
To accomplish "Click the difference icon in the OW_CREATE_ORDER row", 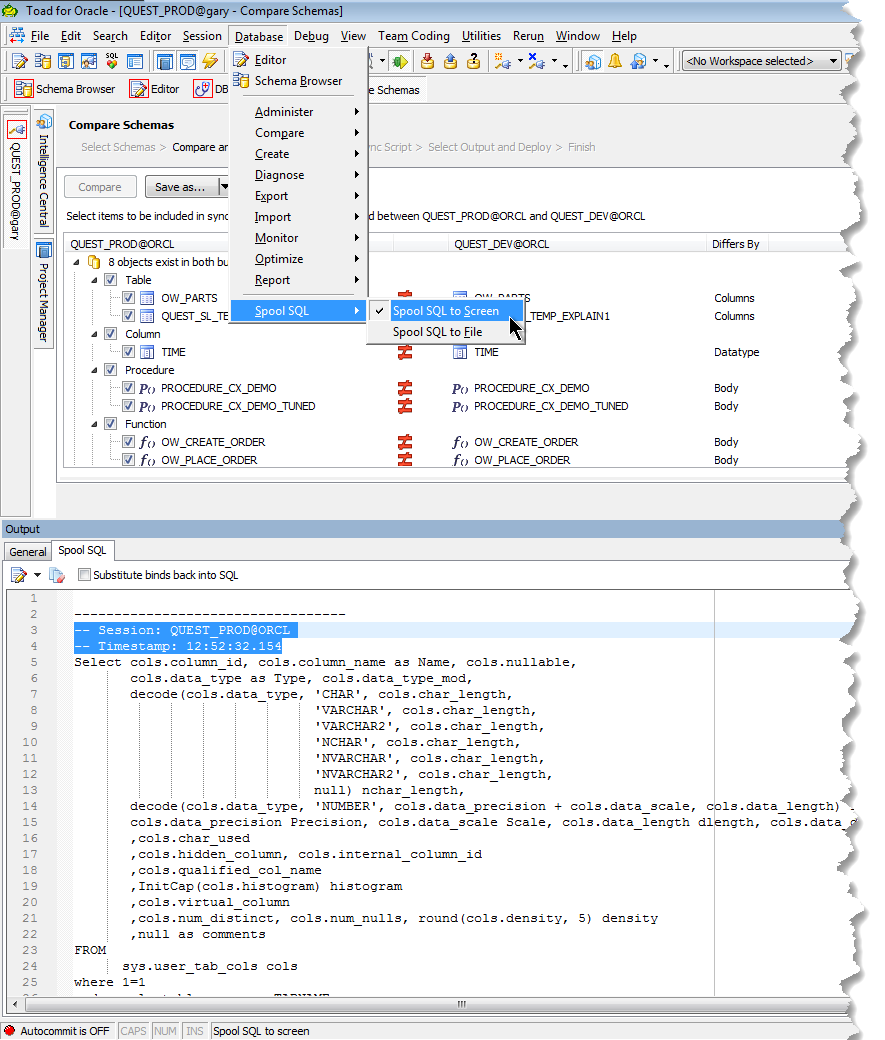I will coord(405,442).
